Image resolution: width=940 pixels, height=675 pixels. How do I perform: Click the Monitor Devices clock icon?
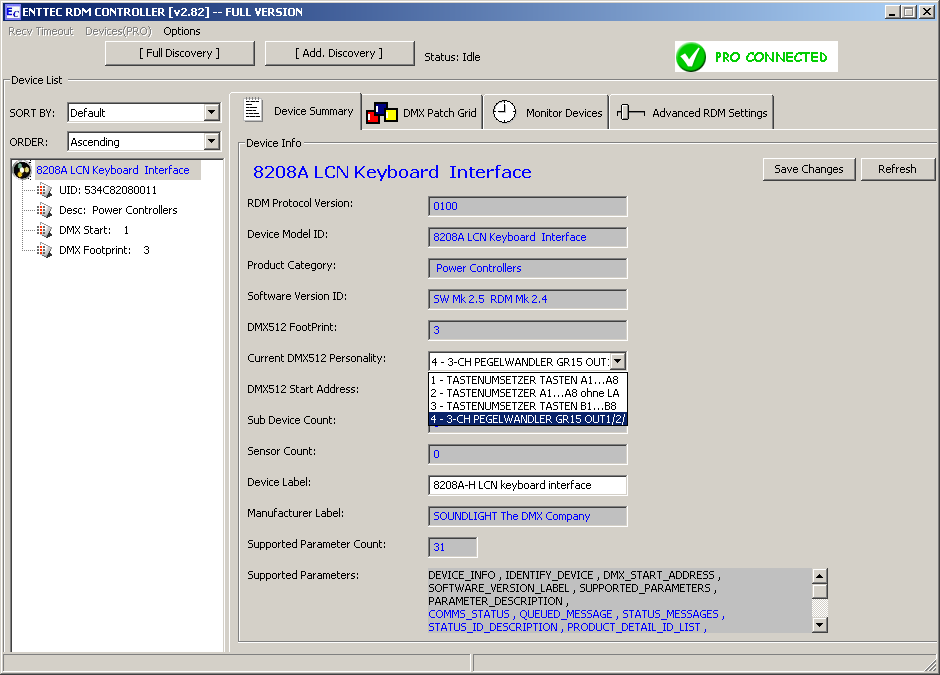click(x=505, y=112)
